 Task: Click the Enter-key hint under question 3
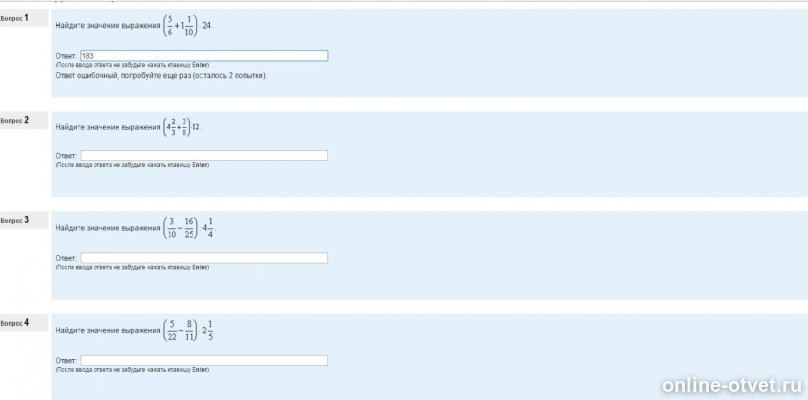(132, 267)
